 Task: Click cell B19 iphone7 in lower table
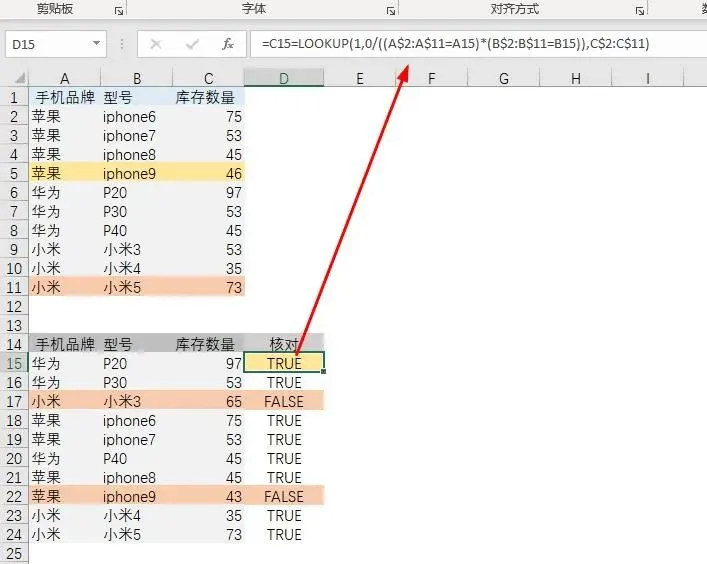137,440
